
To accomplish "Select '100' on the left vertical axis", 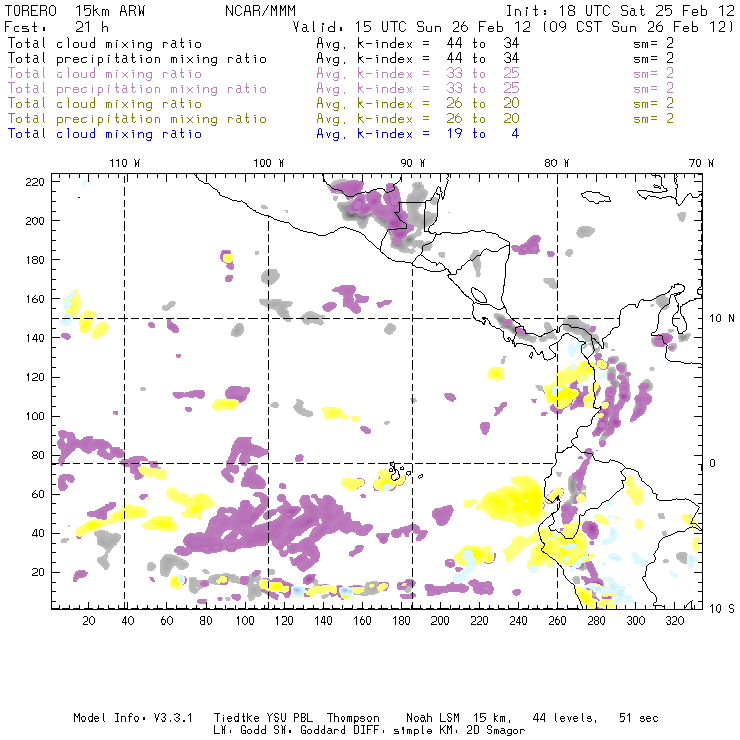I will pyautogui.click(x=35, y=416).
